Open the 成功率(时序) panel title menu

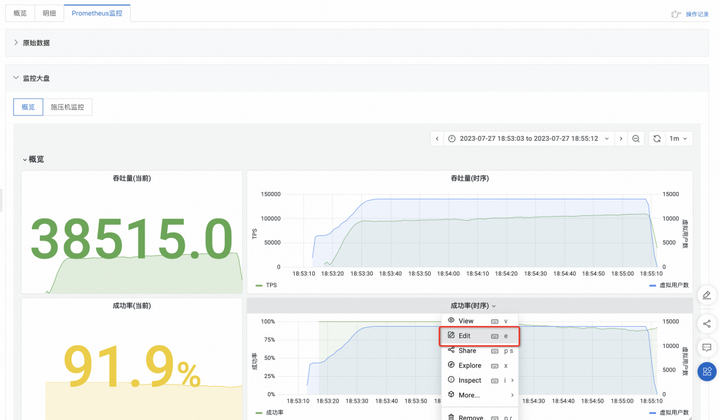[473, 306]
